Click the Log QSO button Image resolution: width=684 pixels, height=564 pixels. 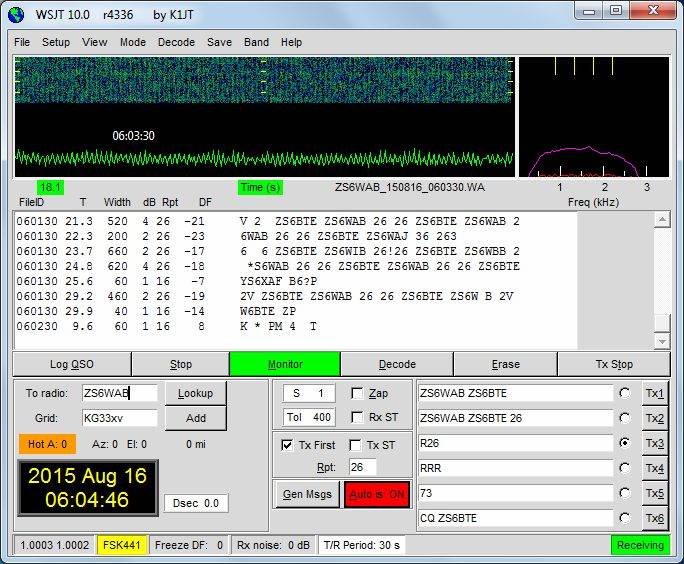click(72, 364)
